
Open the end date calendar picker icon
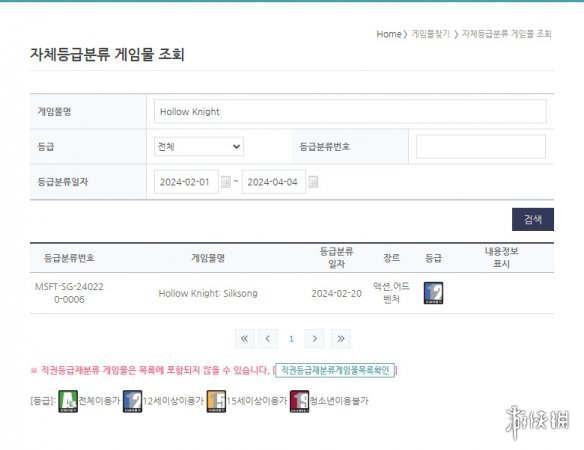pyautogui.click(x=313, y=182)
